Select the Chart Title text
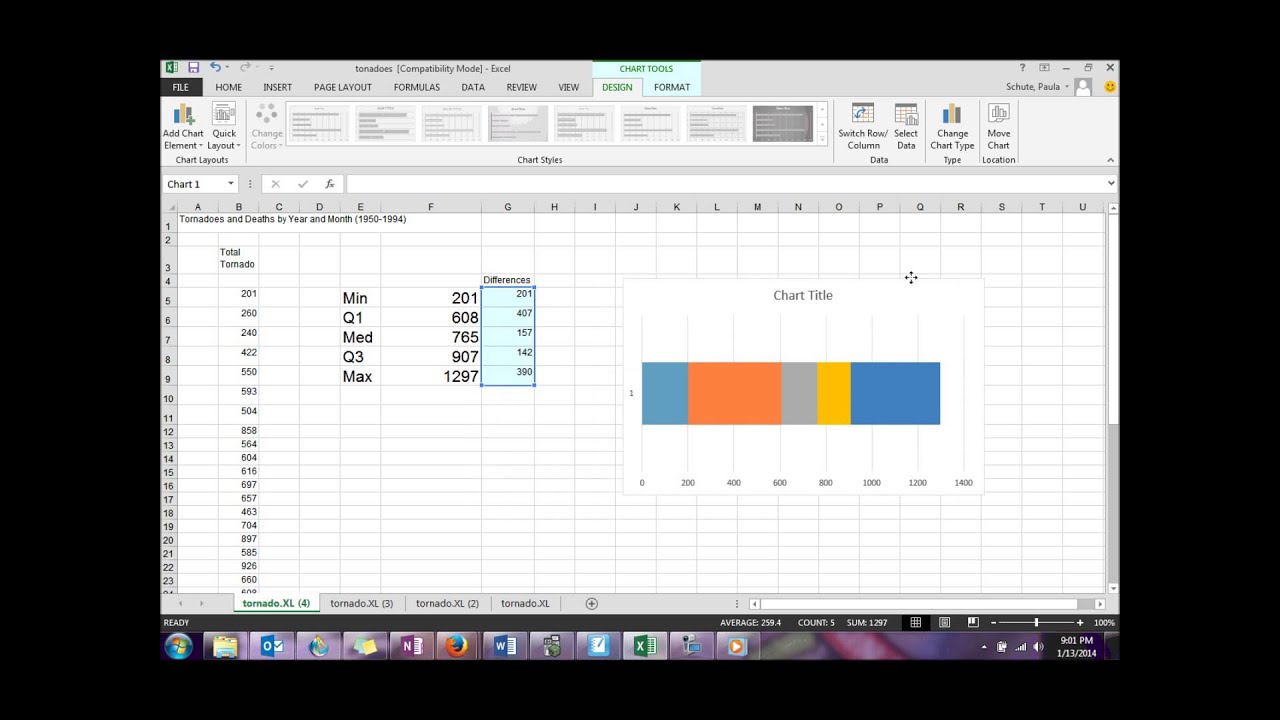The width and height of the screenshot is (1280, 720). click(803, 295)
